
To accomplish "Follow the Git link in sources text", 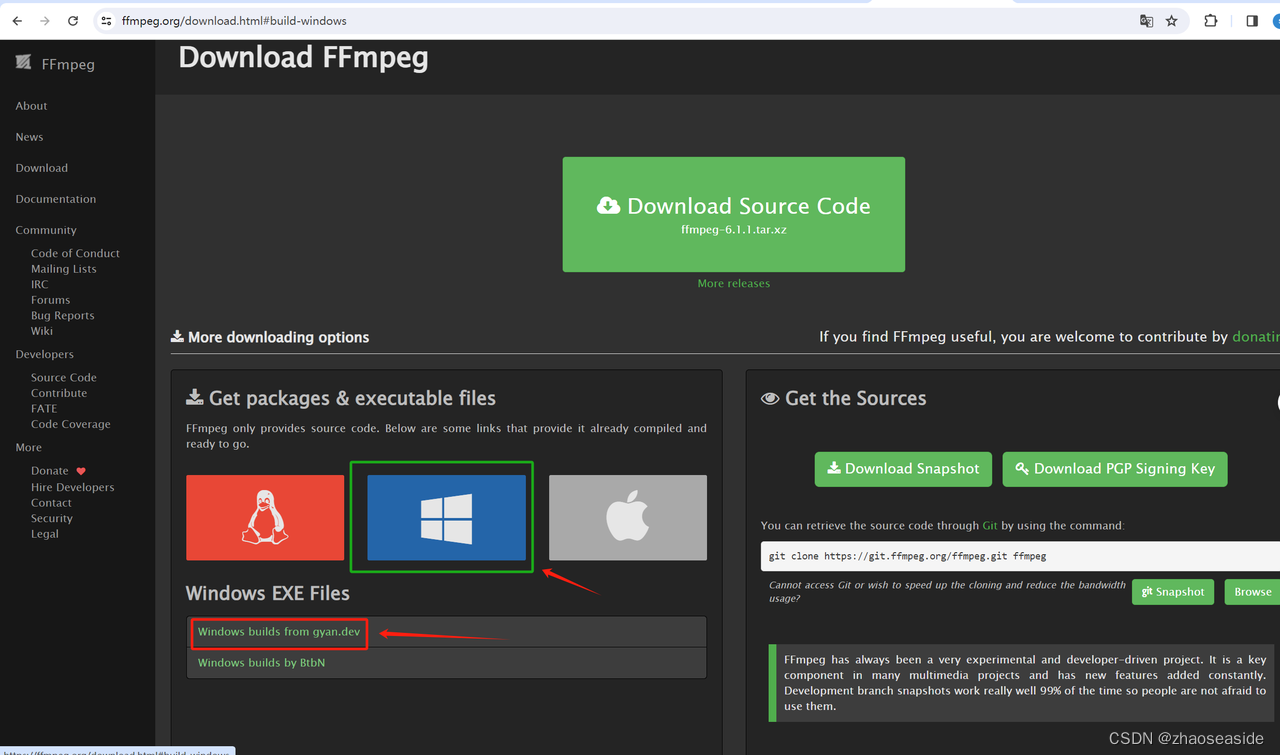I will (990, 526).
